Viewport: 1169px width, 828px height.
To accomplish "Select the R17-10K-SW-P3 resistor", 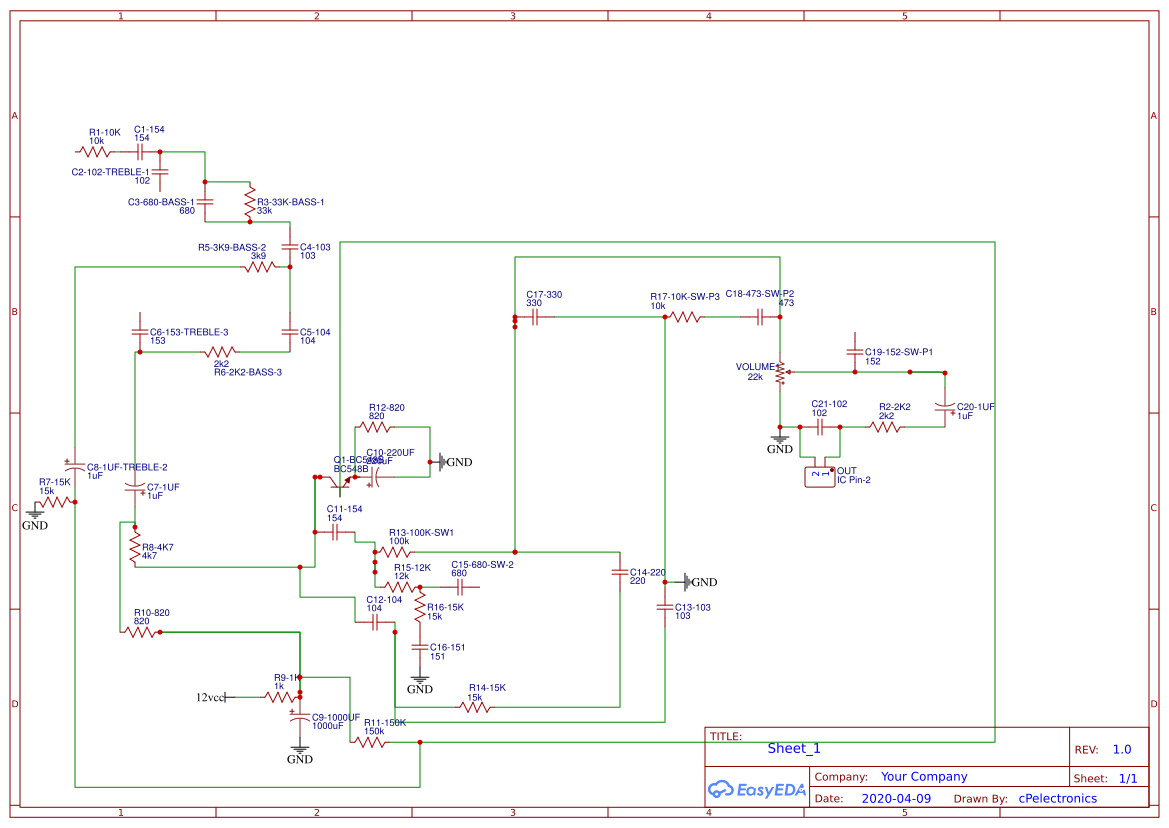I will click(x=685, y=317).
